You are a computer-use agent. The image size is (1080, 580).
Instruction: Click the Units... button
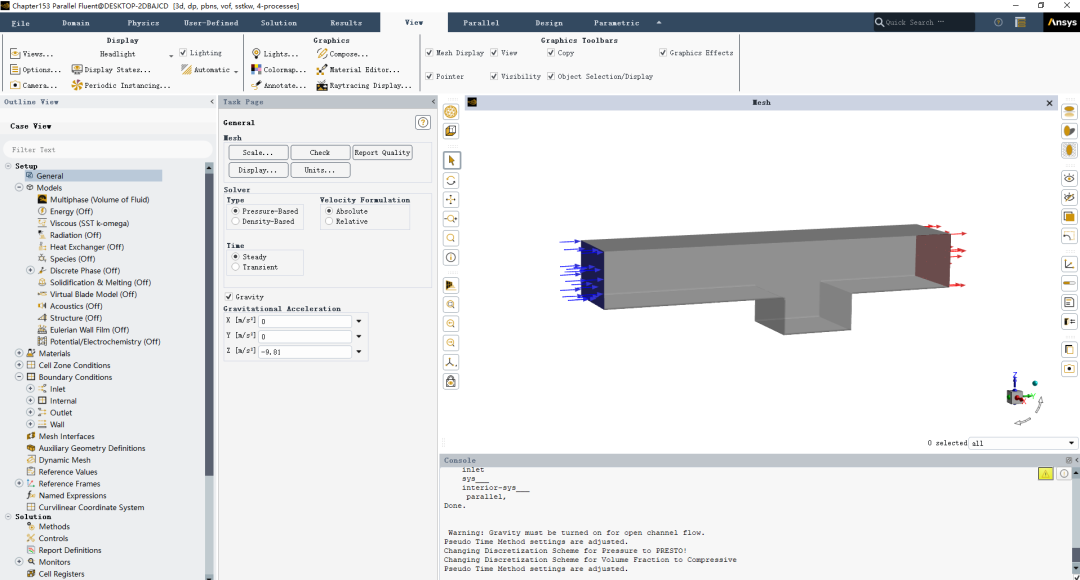[x=320, y=170]
